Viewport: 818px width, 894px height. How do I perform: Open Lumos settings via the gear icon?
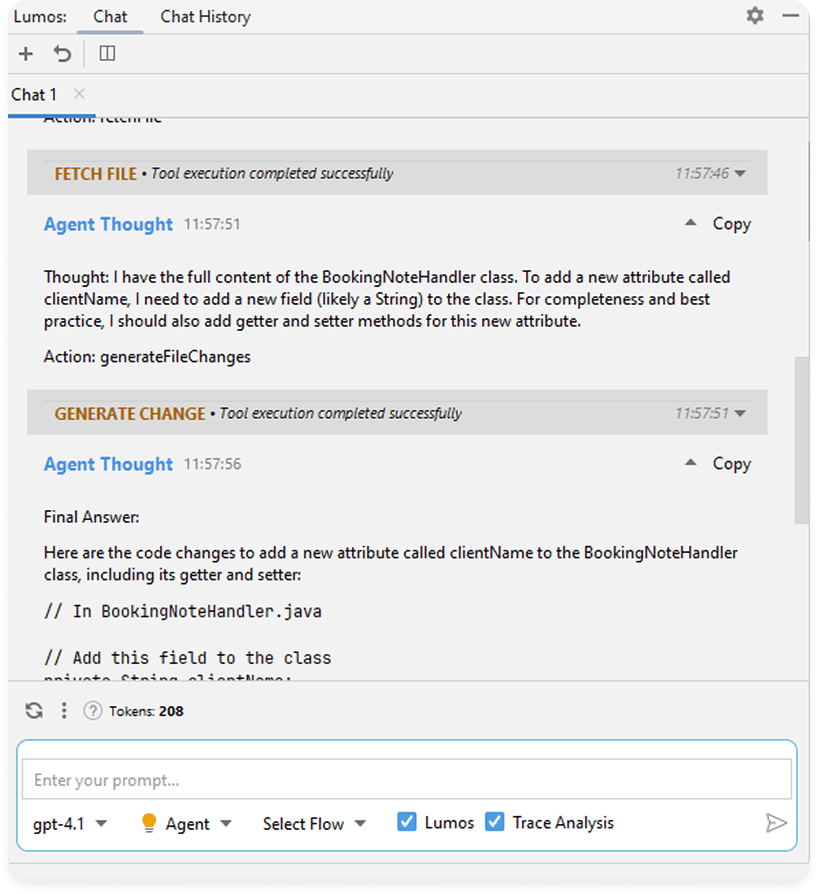tap(755, 16)
